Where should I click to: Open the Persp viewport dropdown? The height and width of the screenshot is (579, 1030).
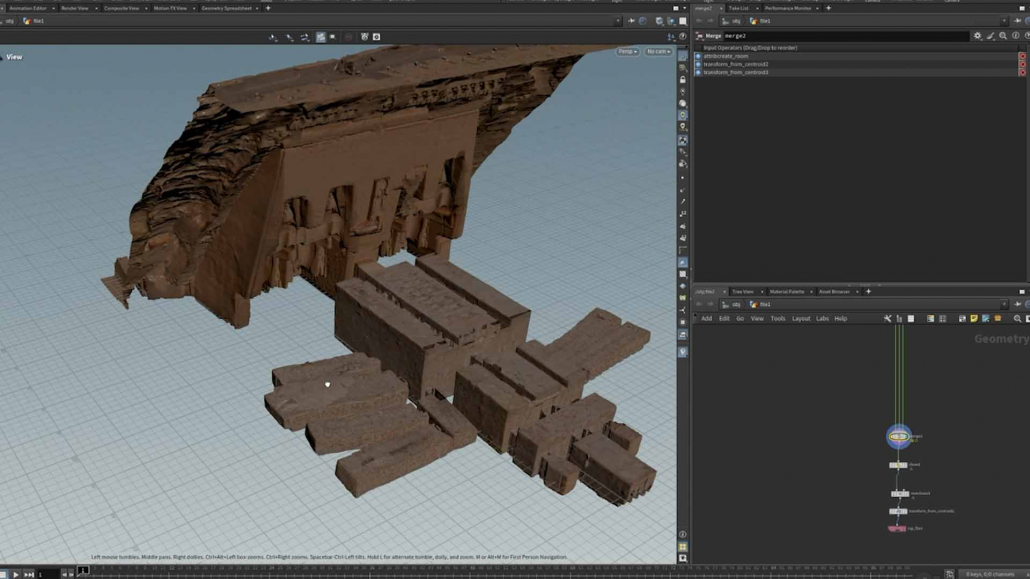pyautogui.click(x=627, y=51)
